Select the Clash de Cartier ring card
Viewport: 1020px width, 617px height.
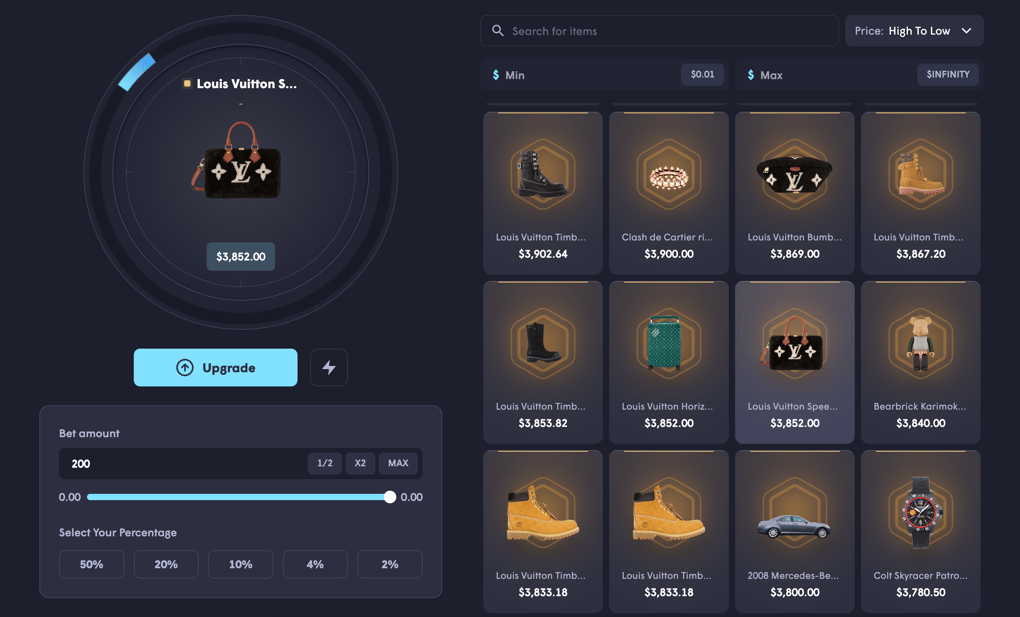click(669, 193)
